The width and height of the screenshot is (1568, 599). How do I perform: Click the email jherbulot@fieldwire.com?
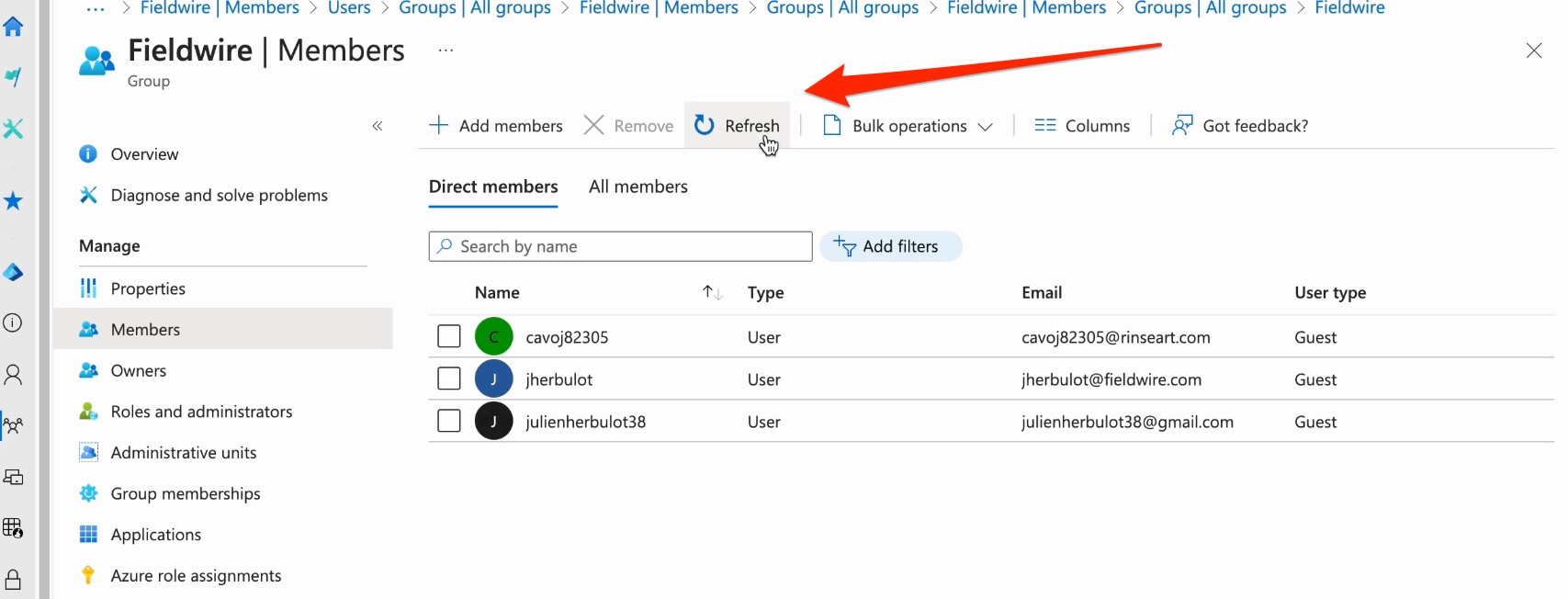1111,379
